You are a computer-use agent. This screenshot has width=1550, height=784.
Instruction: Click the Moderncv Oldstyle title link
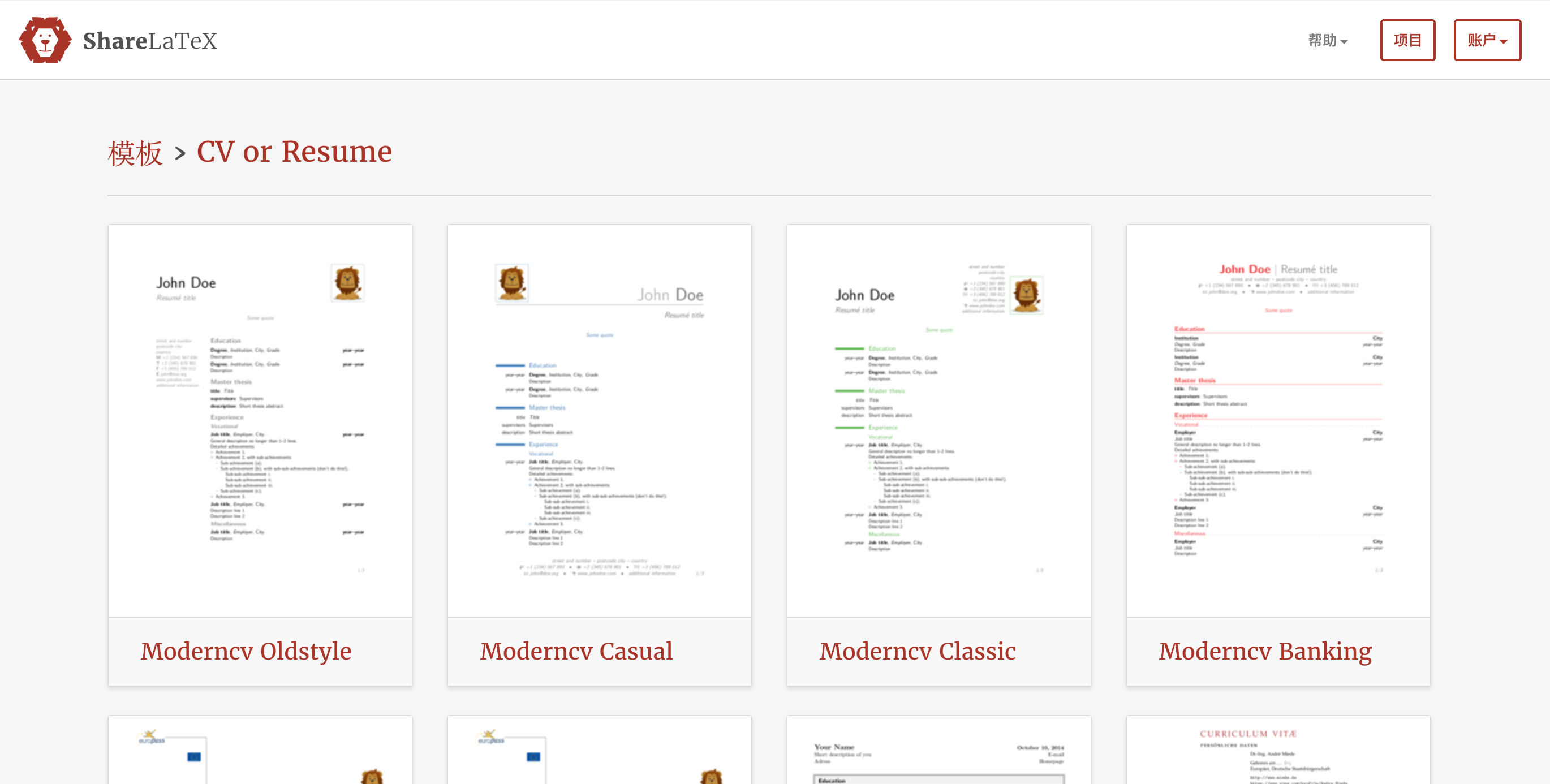point(246,651)
